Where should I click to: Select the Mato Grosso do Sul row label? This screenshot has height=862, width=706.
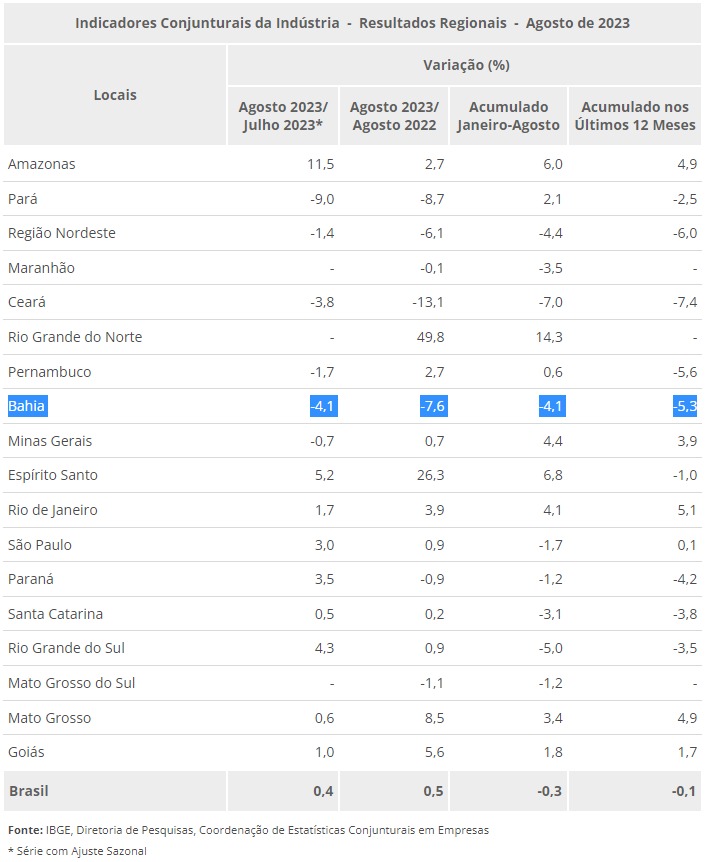pos(71,683)
